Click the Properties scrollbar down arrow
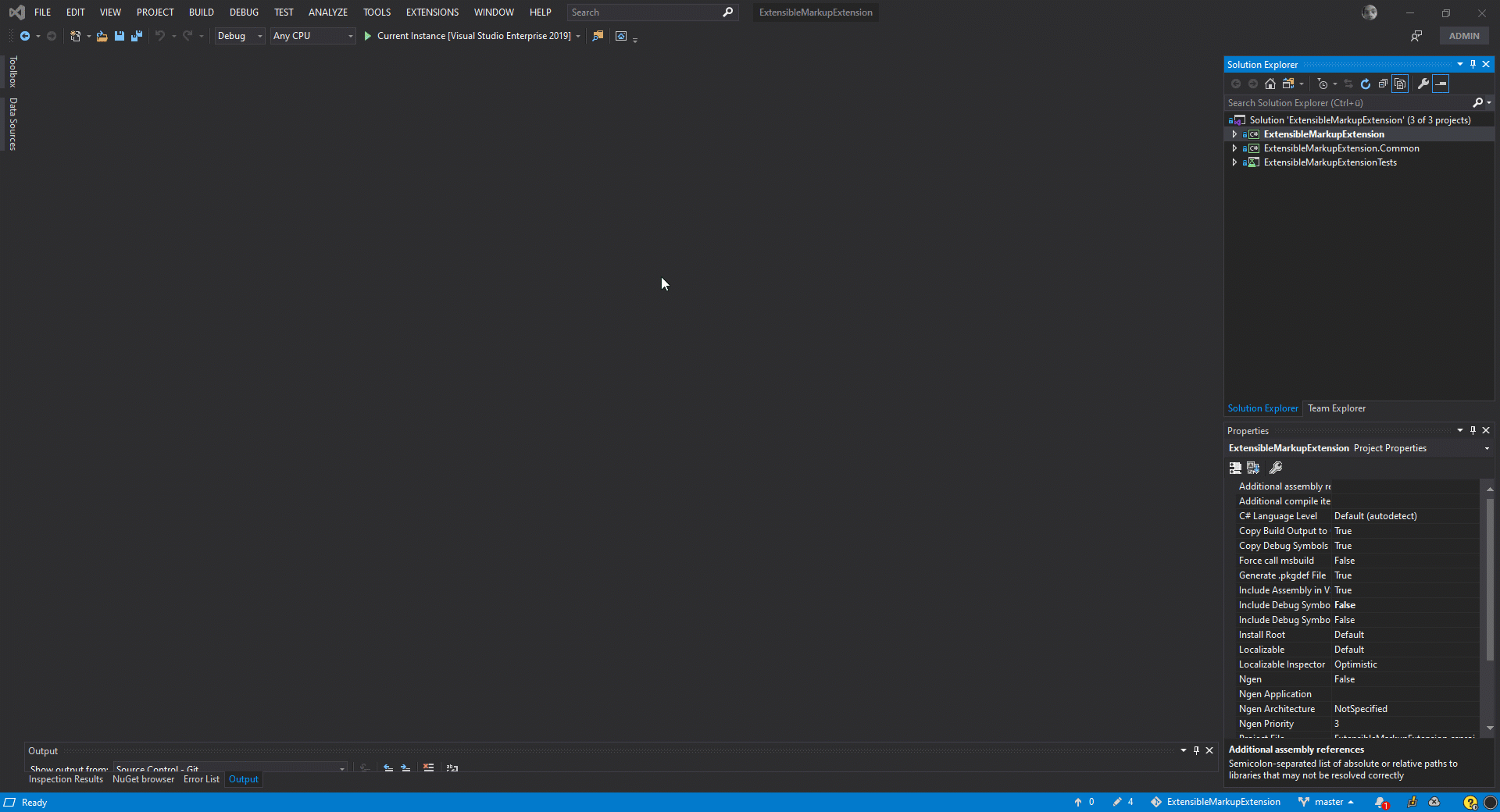 [x=1490, y=728]
